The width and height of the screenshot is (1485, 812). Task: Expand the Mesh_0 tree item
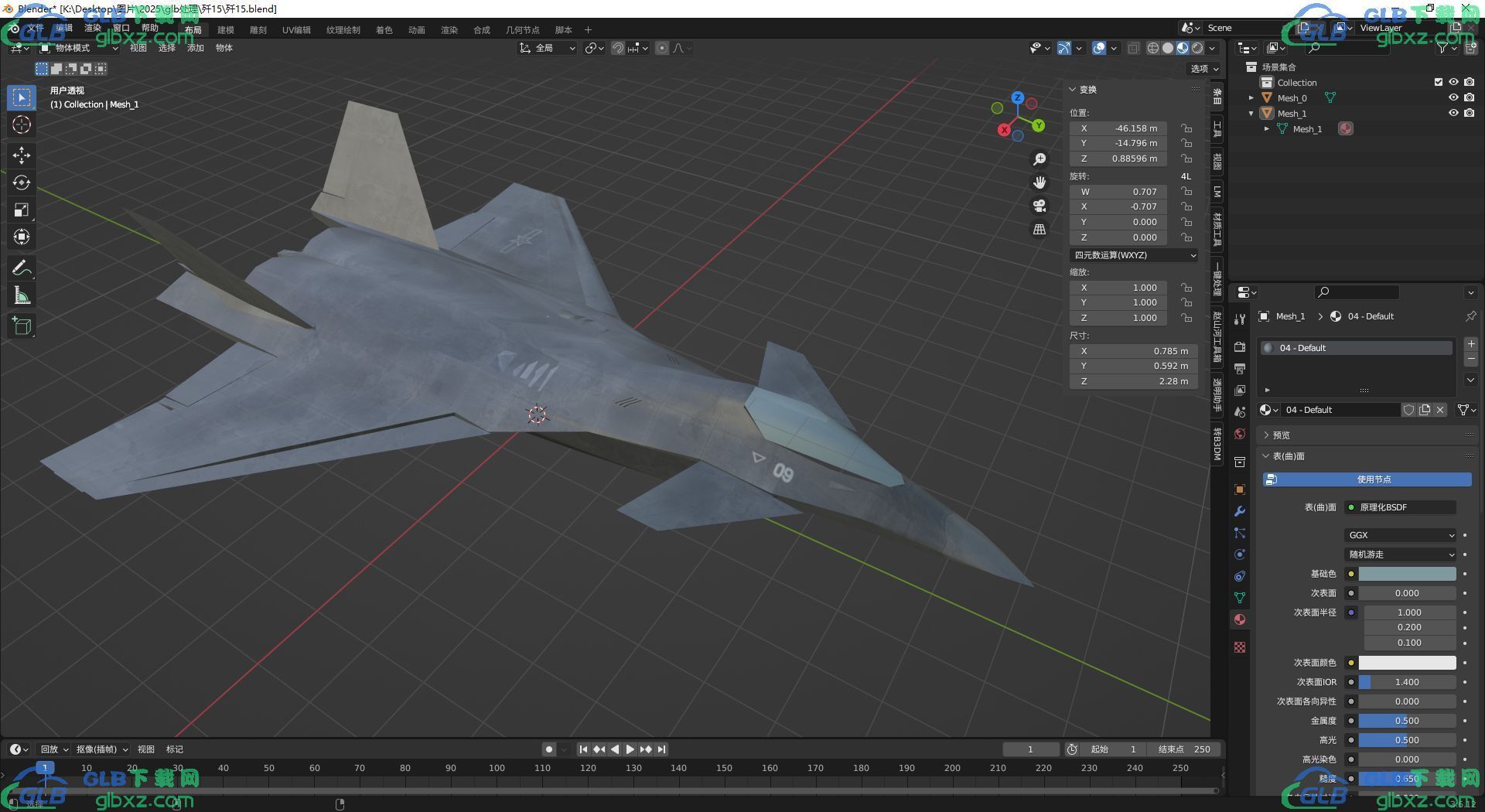pyautogui.click(x=1251, y=98)
